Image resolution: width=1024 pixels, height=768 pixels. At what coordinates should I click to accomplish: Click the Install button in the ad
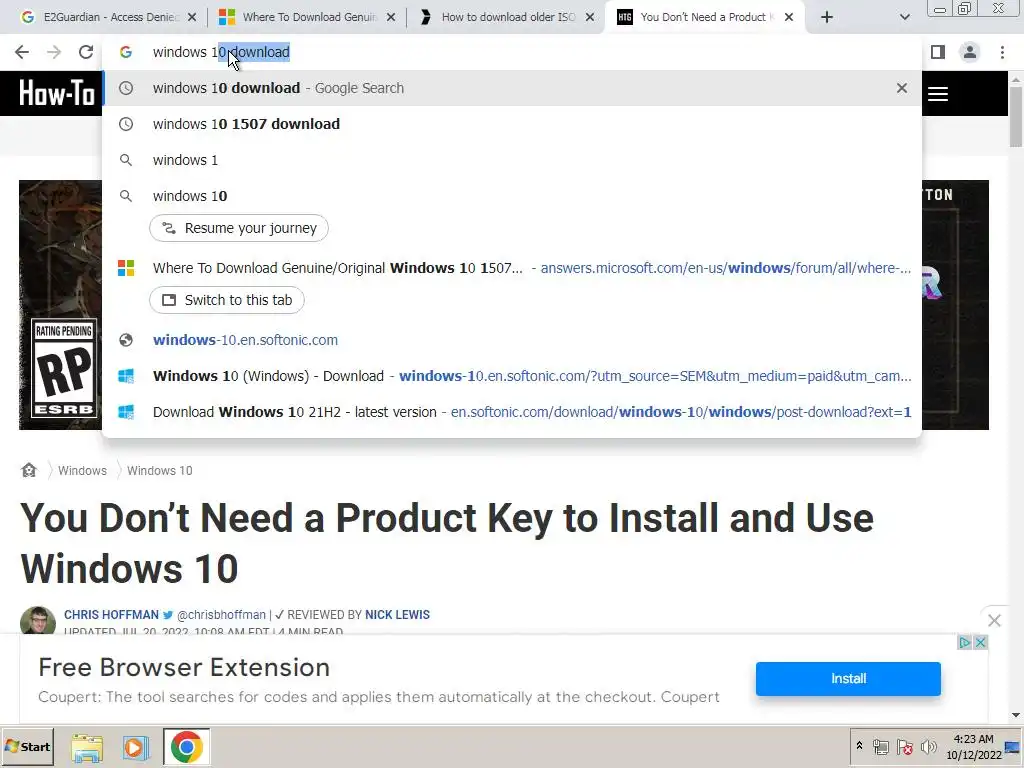coord(848,679)
